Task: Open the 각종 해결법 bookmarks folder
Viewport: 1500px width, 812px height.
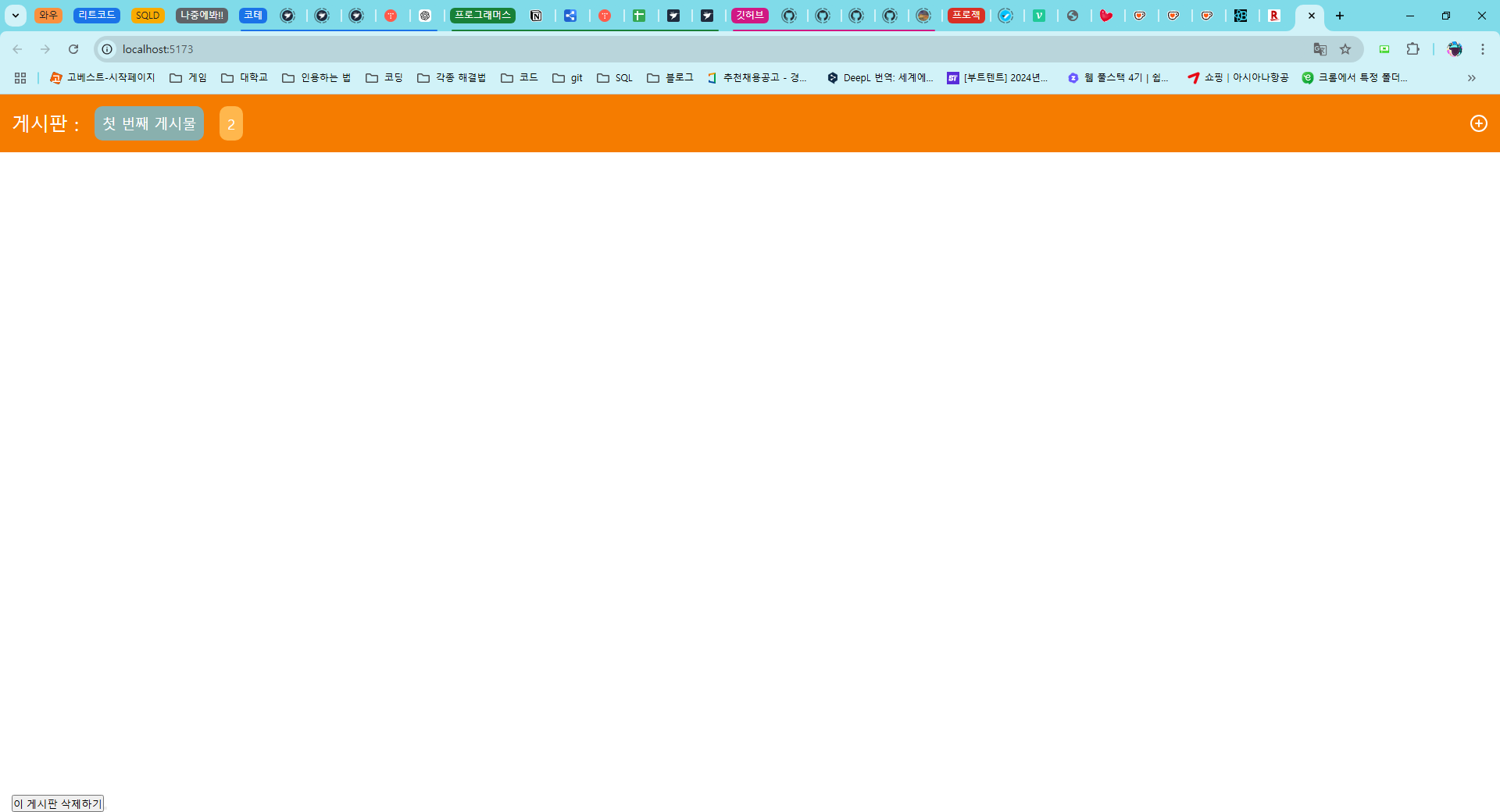Action: click(x=452, y=78)
